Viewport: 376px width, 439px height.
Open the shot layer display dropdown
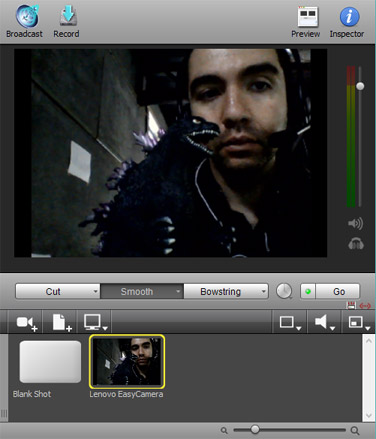point(290,323)
